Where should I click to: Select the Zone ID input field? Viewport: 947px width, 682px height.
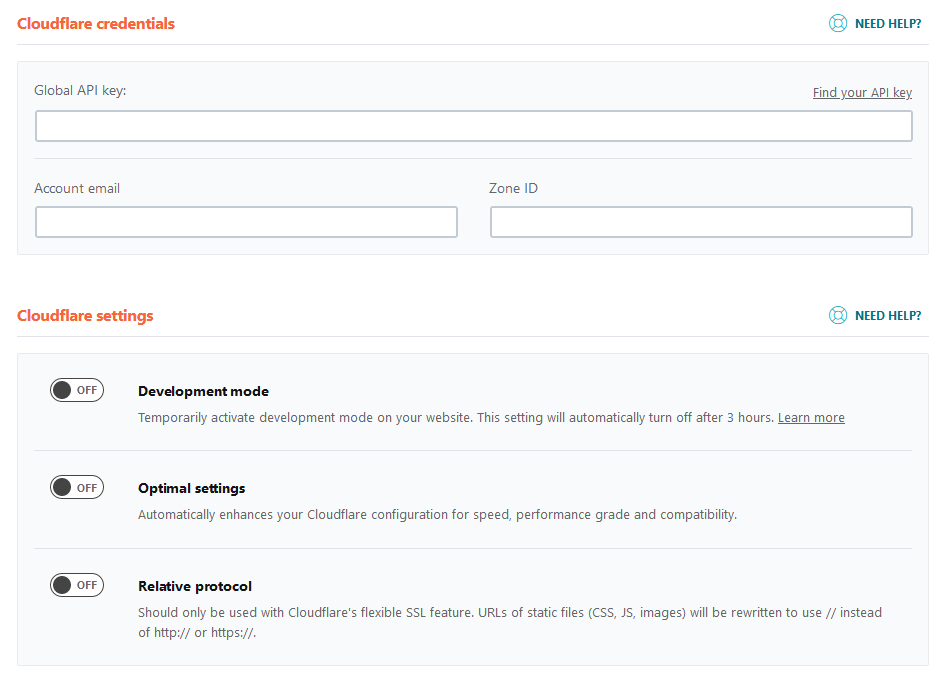point(700,221)
